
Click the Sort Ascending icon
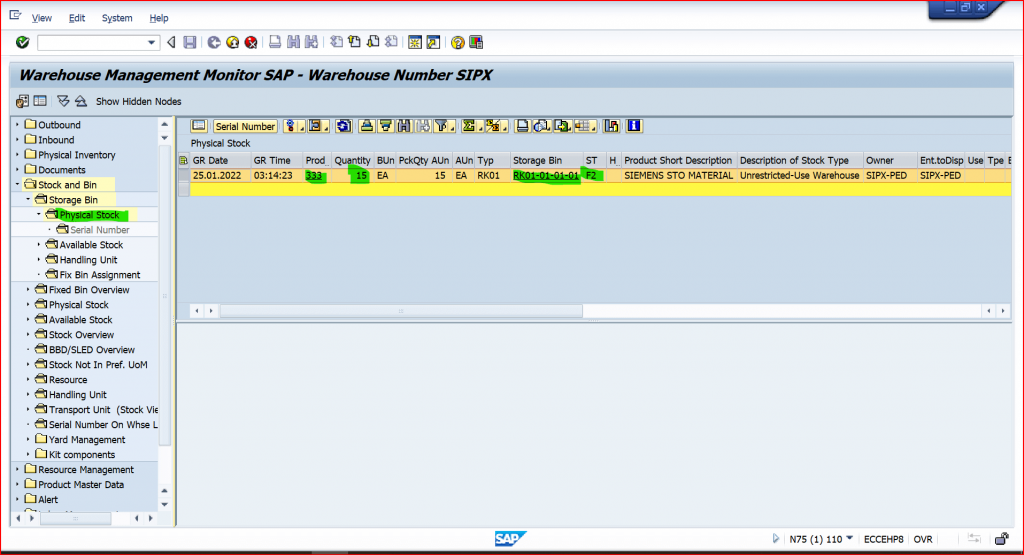click(x=367, y=126)
